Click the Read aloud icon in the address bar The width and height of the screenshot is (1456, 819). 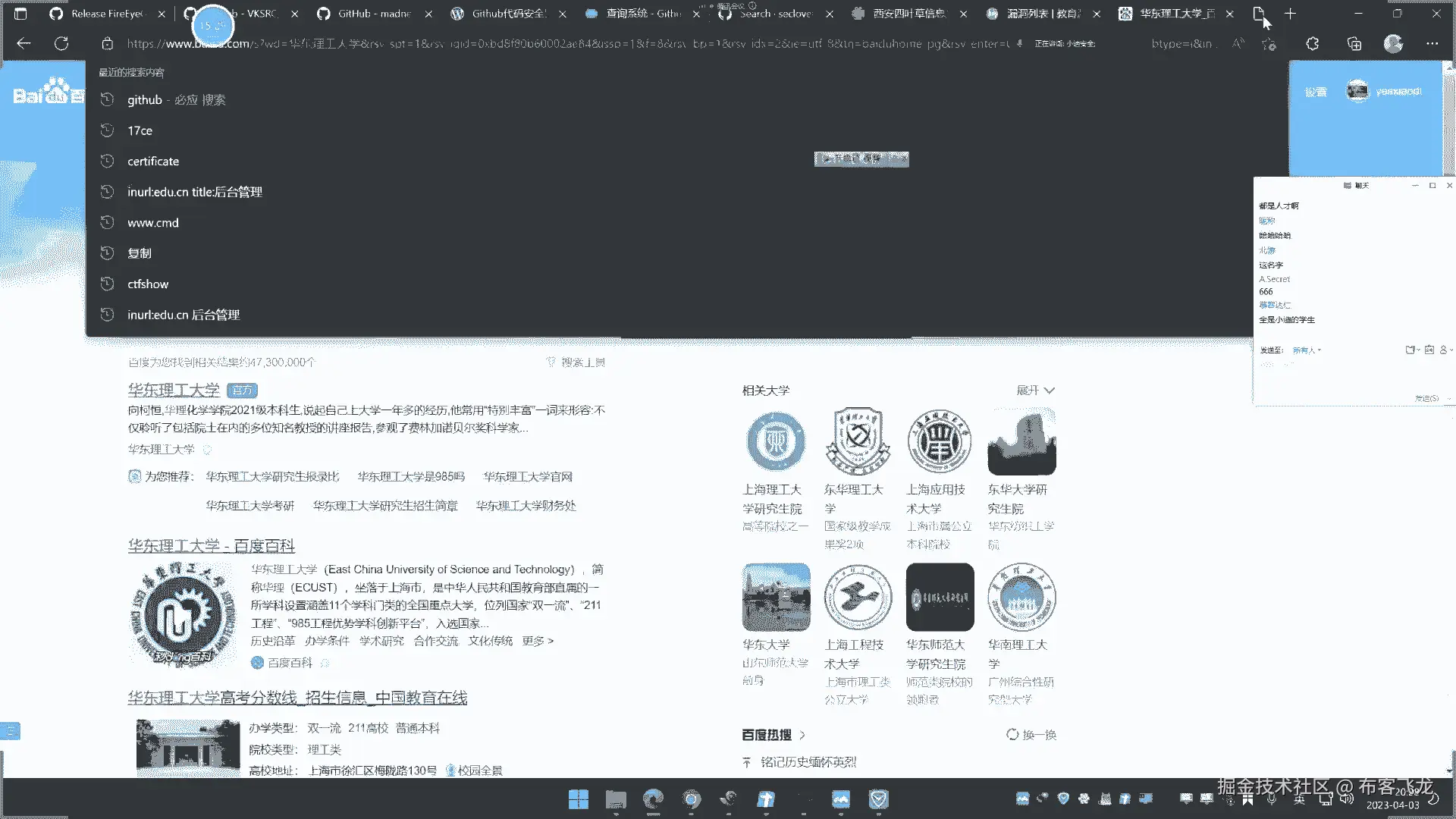1238,44
